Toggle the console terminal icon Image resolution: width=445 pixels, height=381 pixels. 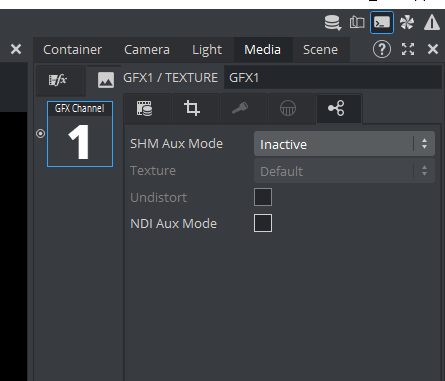(382, 23)
